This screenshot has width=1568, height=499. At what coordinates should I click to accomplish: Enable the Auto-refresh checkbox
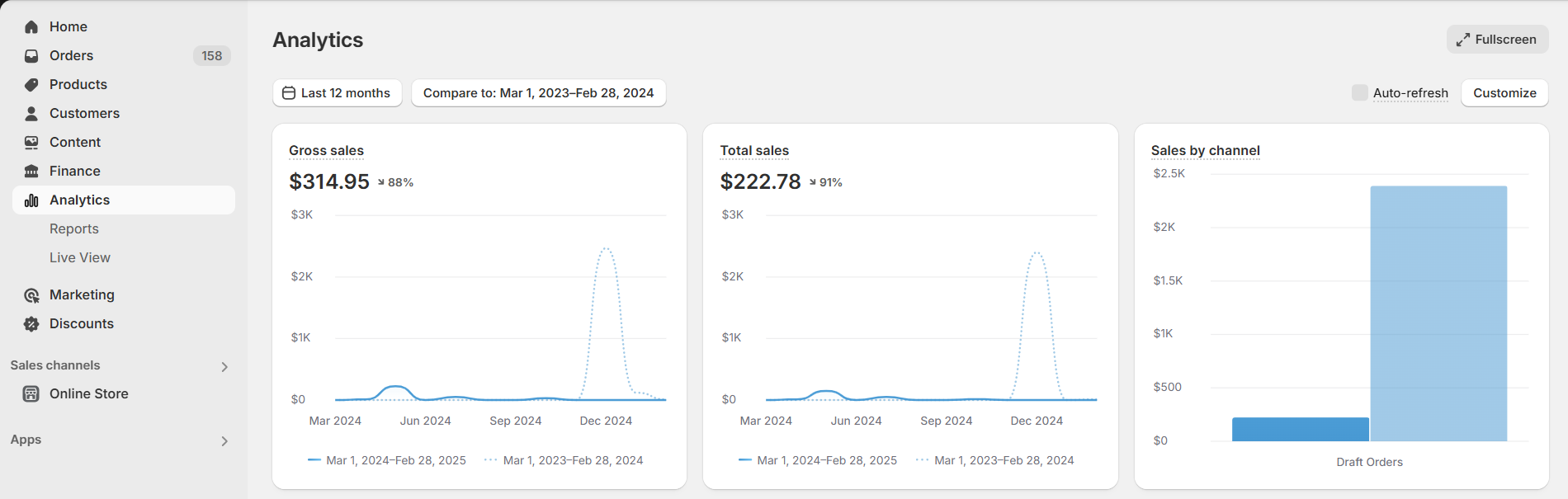coord(1359,92)
